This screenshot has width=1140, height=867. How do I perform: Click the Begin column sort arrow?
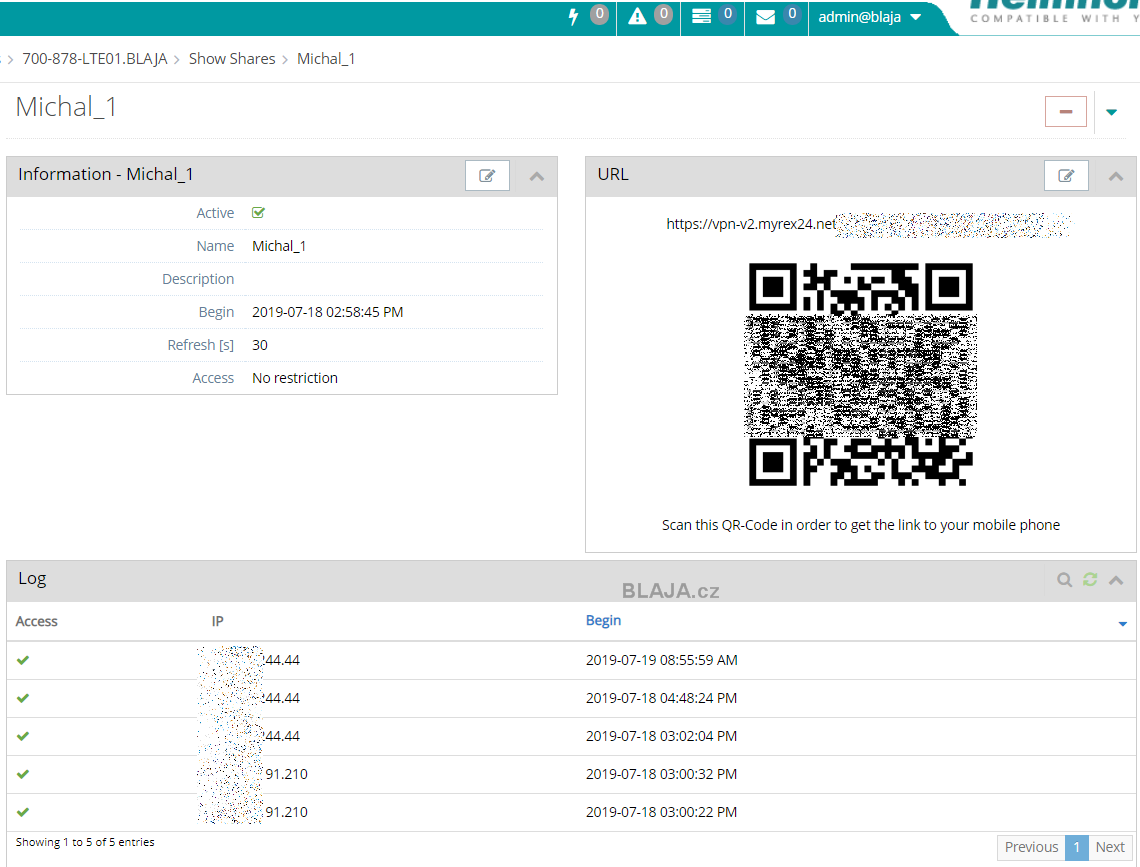click(x=1123, y=624)
